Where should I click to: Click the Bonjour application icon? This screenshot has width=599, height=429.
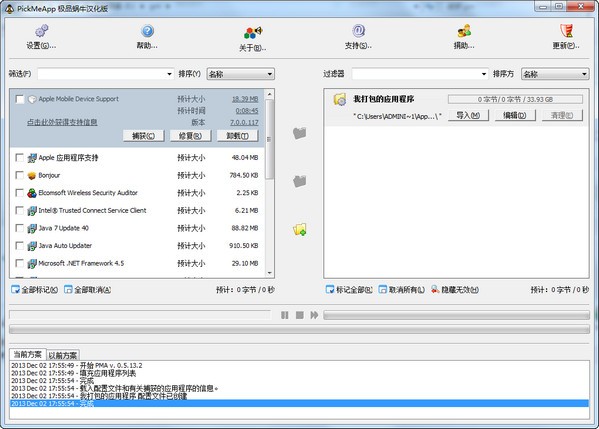click(x=32, y=175)
